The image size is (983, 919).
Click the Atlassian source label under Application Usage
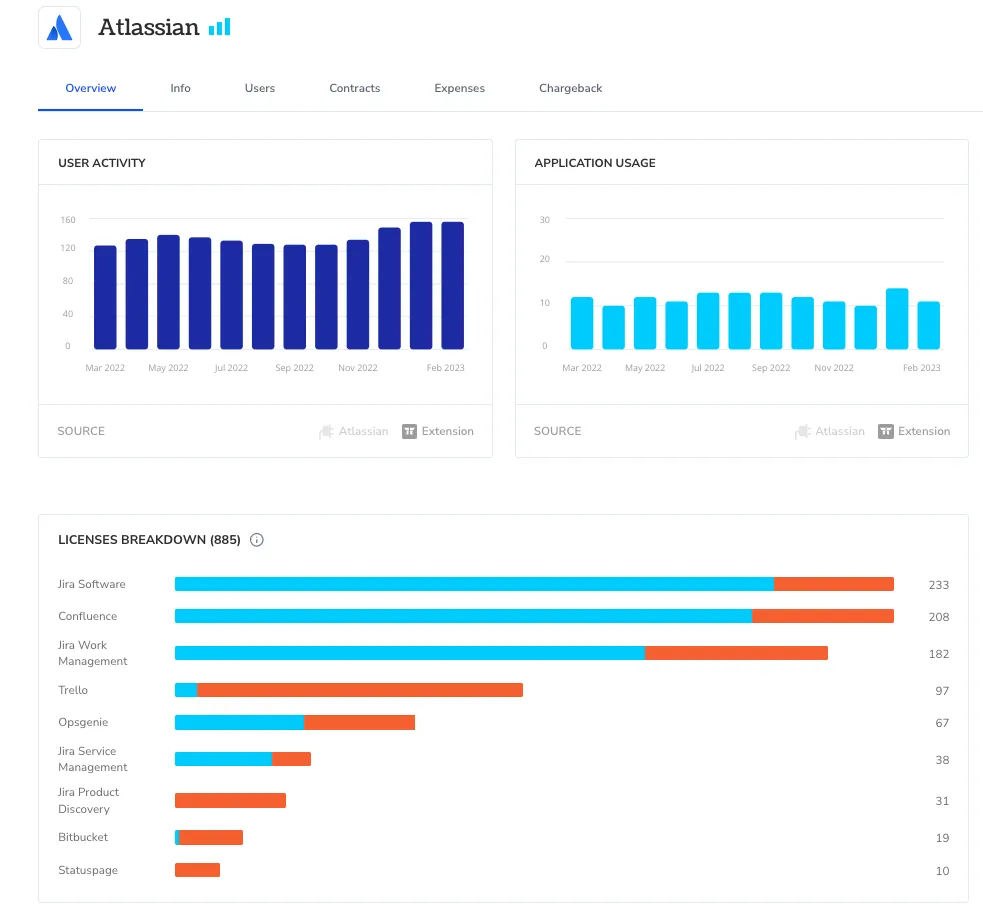pos(840,431)
